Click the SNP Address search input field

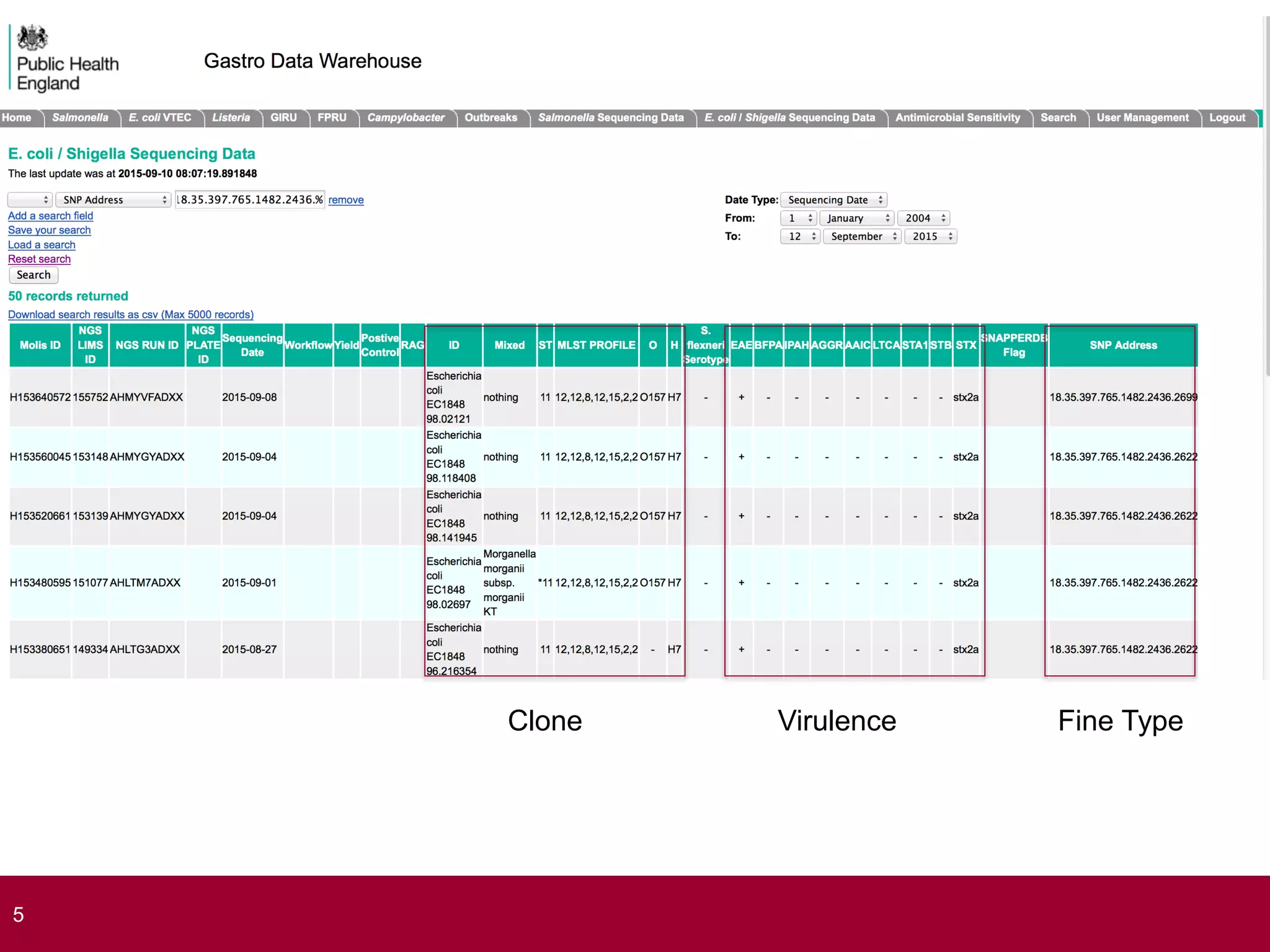click(249, 200)
